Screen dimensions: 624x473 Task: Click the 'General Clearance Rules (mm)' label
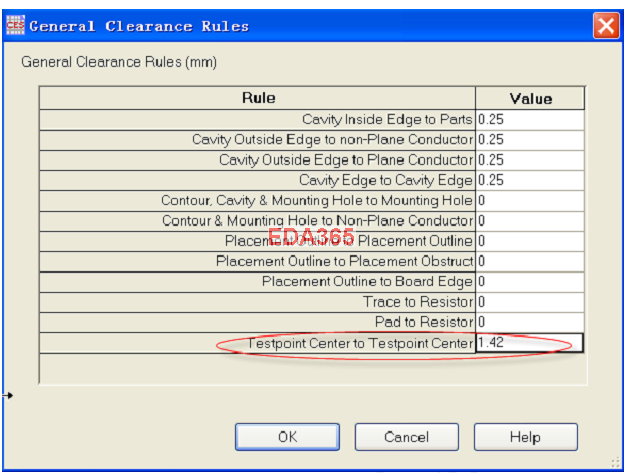119,62
